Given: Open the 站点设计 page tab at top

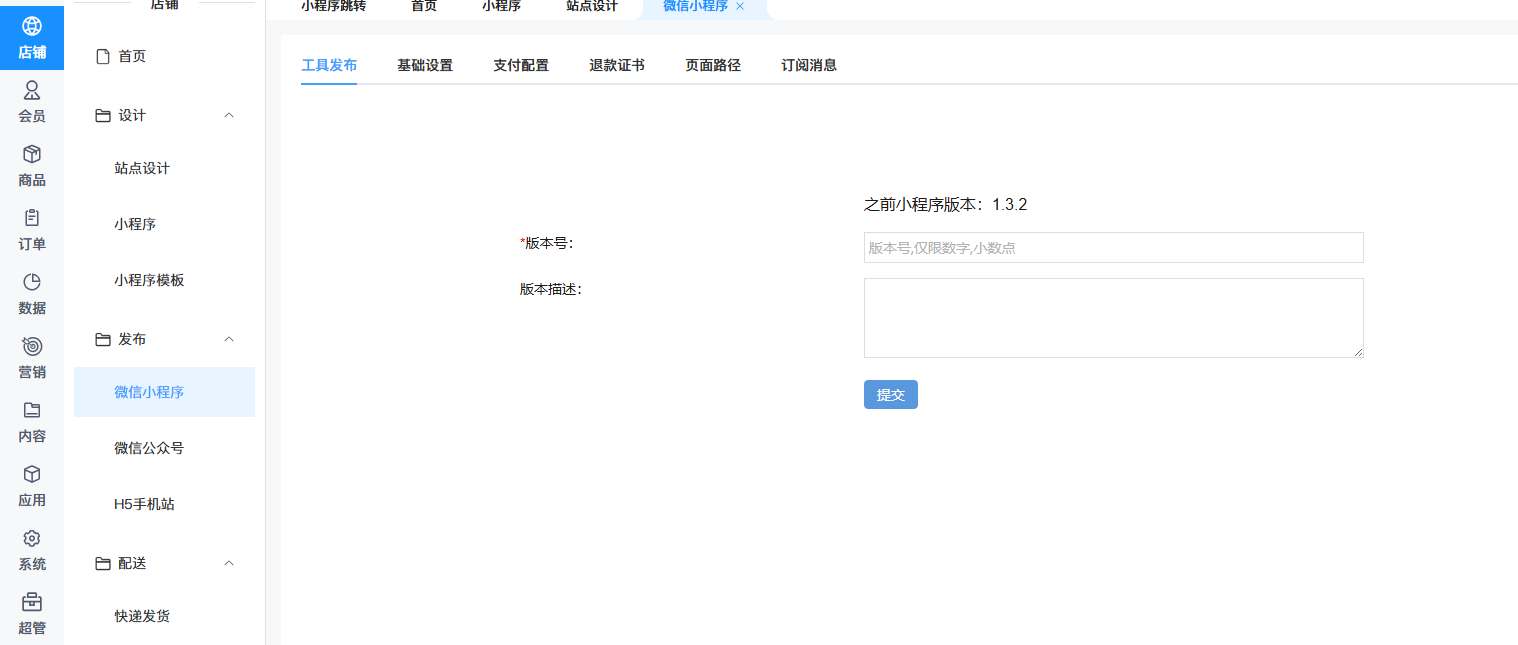Looking at the screenshot, I should [592, 6].
